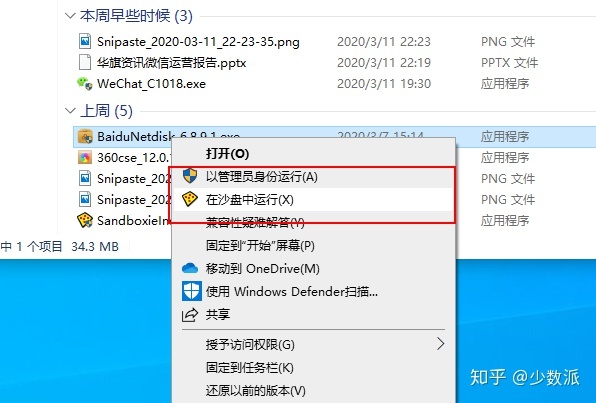Click the BaiduNetdisk installer icon

(85, 136)
